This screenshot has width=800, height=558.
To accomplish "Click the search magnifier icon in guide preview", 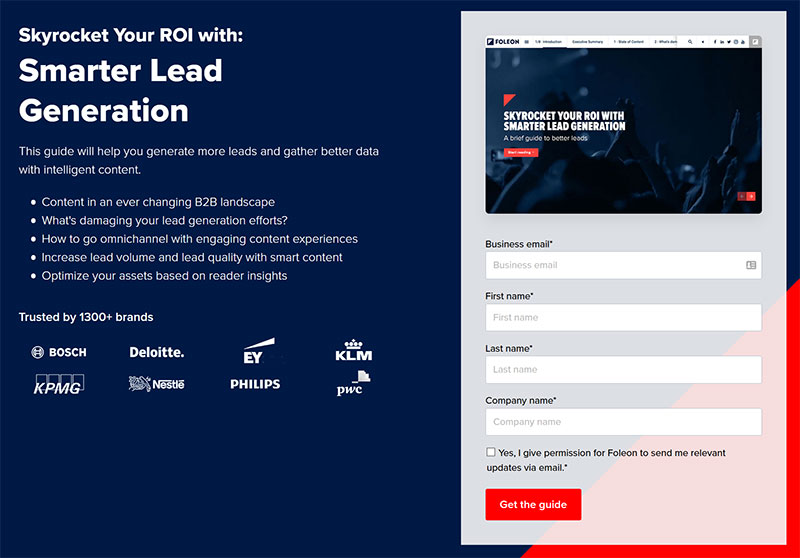I will pos(690,42).
